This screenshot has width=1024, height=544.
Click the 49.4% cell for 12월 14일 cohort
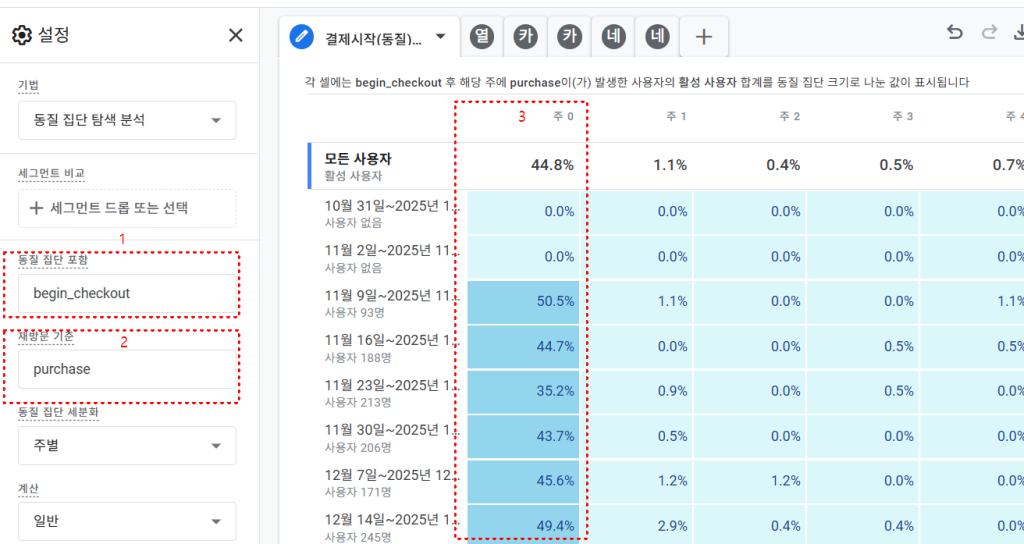tap(523, 525)
